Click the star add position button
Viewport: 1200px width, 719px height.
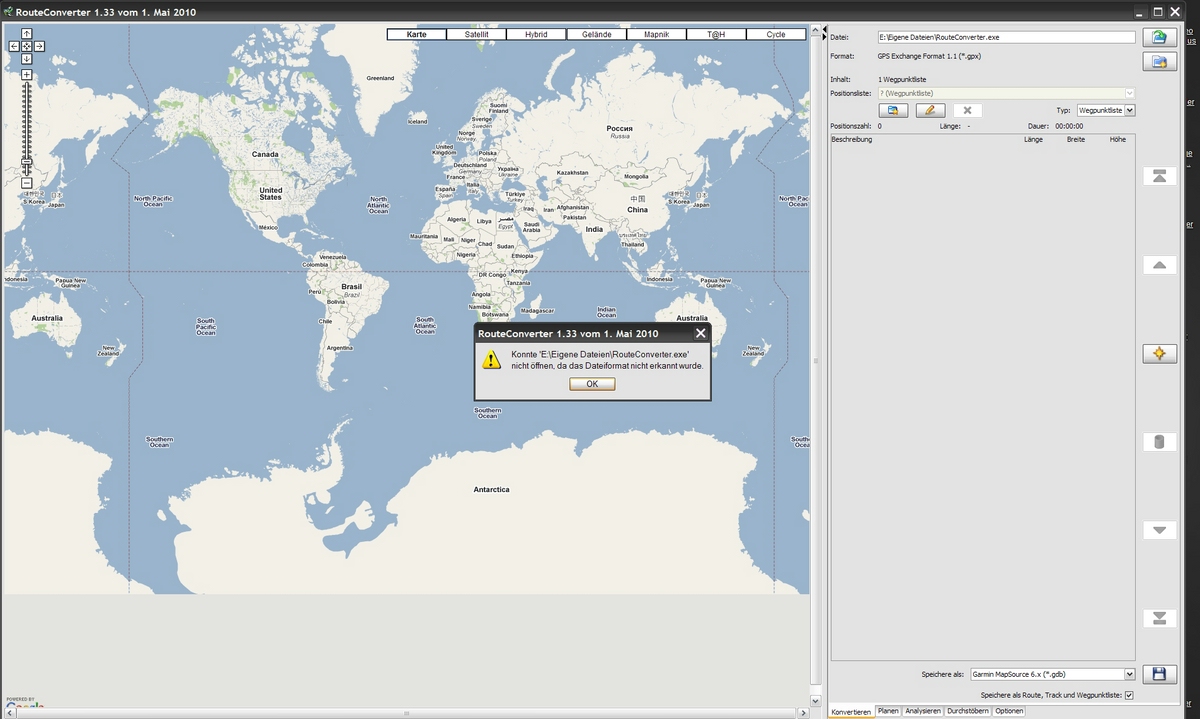pyautogui.click(x=1159, y=354)
